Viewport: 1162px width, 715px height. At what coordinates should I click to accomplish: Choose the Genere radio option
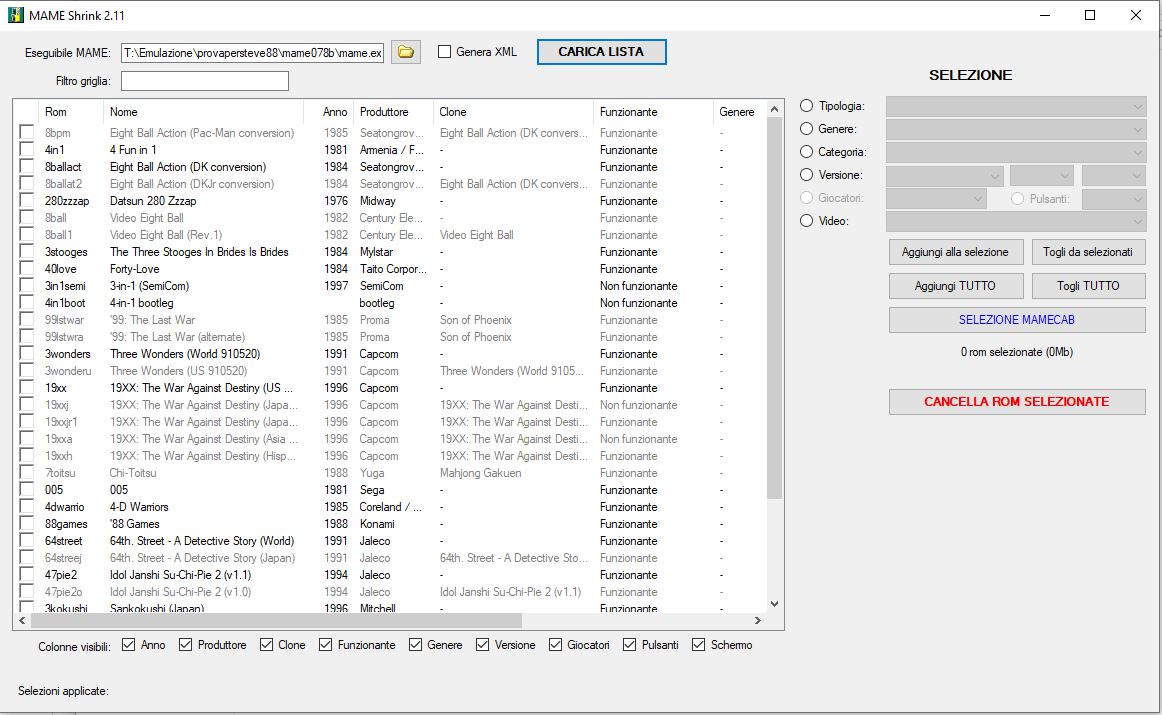tap(806, 129)
